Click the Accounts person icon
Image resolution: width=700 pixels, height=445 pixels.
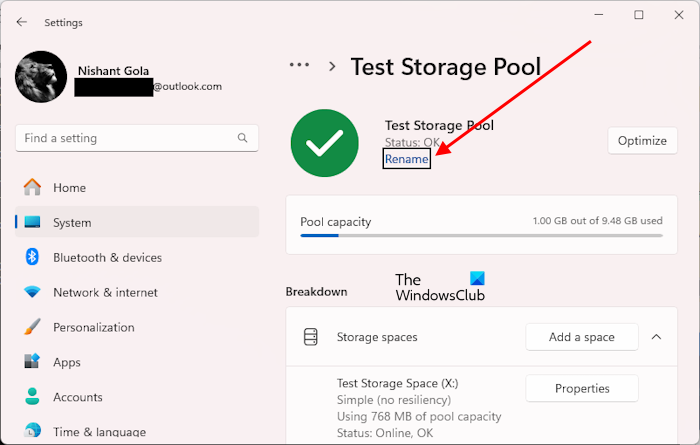pyautogui.click(x=32, y=397)
